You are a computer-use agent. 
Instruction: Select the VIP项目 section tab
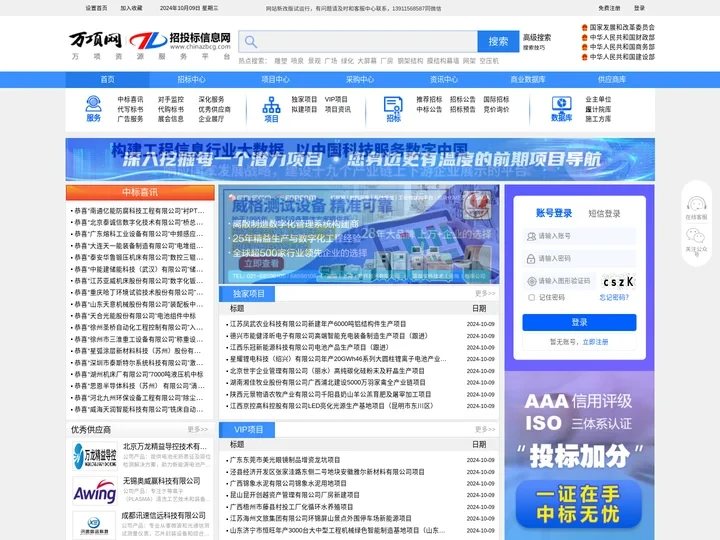248,430
